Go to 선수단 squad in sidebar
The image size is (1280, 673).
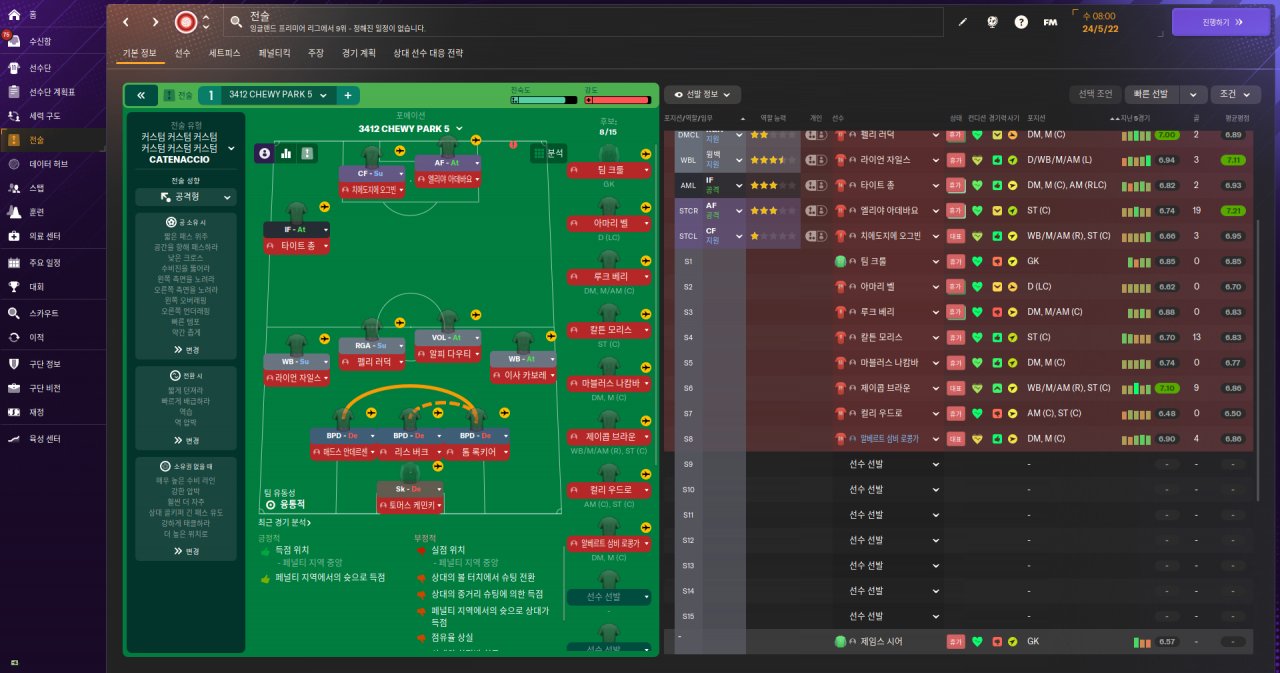(52, 68)
